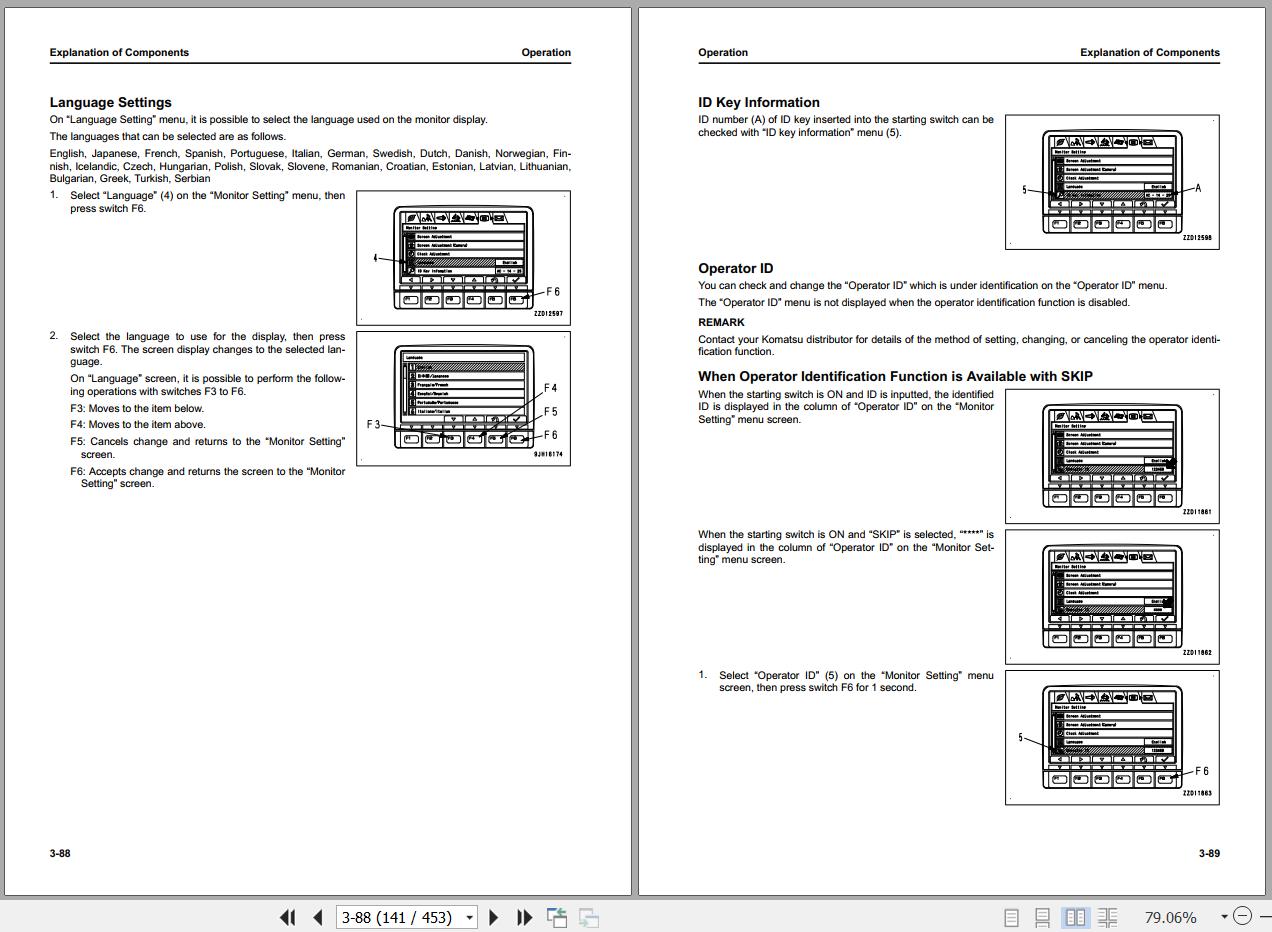
Task: Go to the previous page
Action: coord(318,917)
